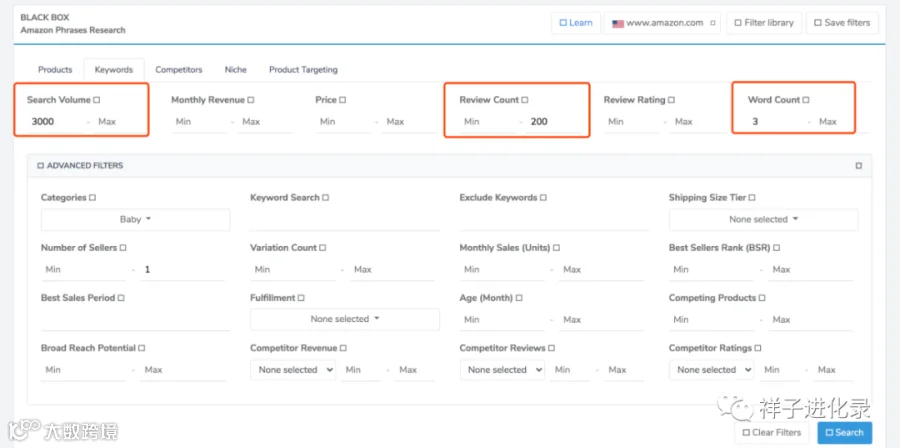Click the info icon beside Search Volume
Screen dimensions: 900x448
click(x=96, y=100)
